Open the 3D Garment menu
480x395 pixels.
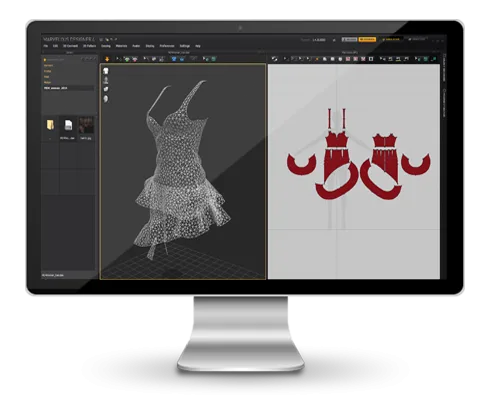[70, 46]
